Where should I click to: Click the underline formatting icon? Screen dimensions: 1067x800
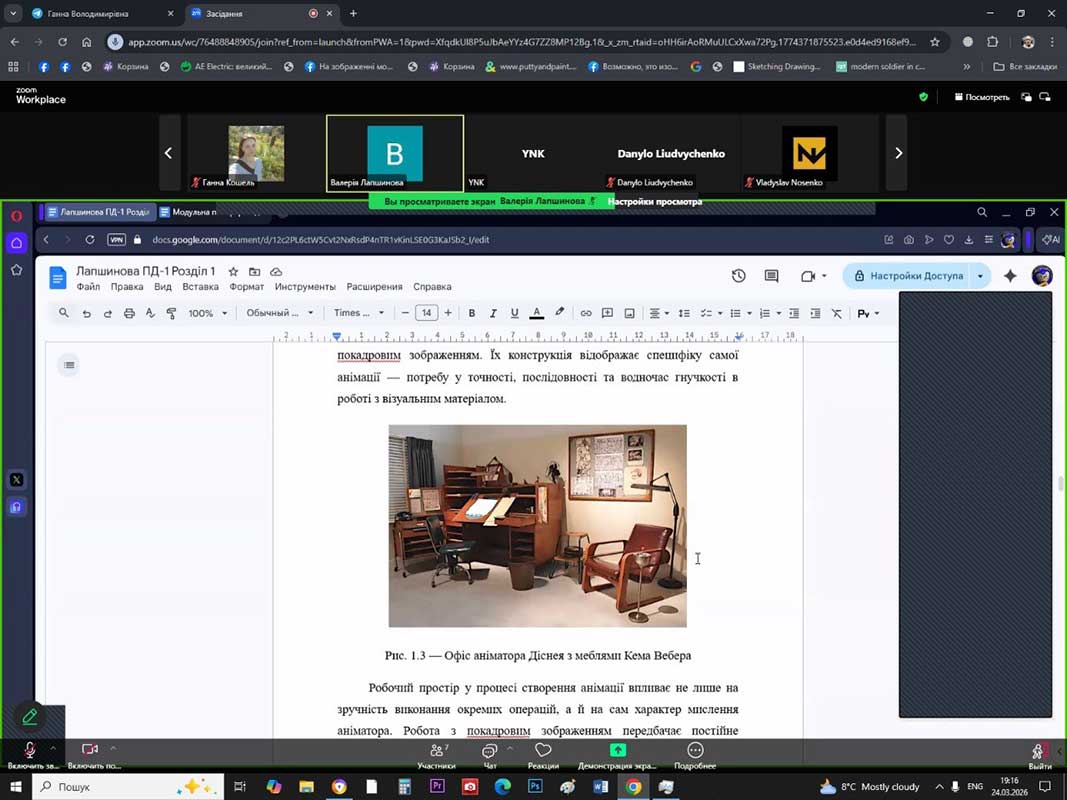coord(514,313)
